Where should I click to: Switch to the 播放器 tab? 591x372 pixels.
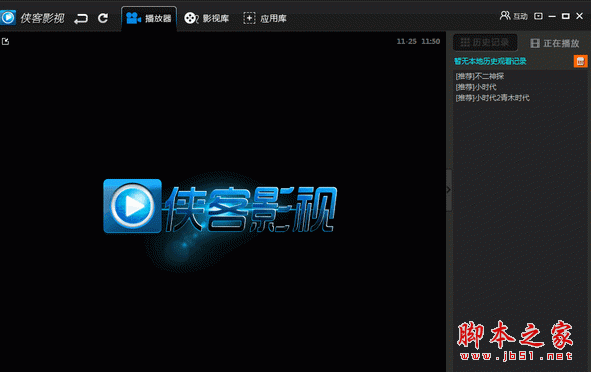click(149, 18)
